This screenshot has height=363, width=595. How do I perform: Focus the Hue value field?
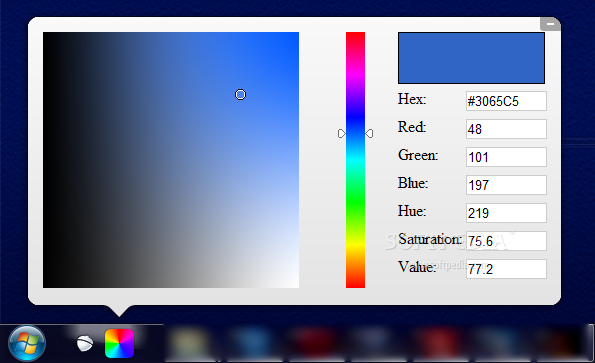(506, 213)
